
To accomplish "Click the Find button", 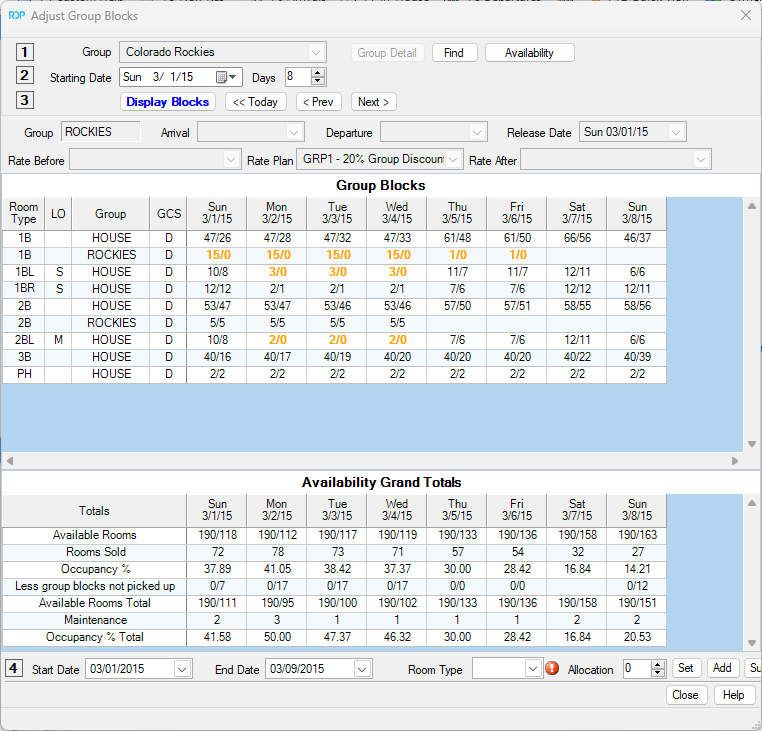I will click(454, 53).
